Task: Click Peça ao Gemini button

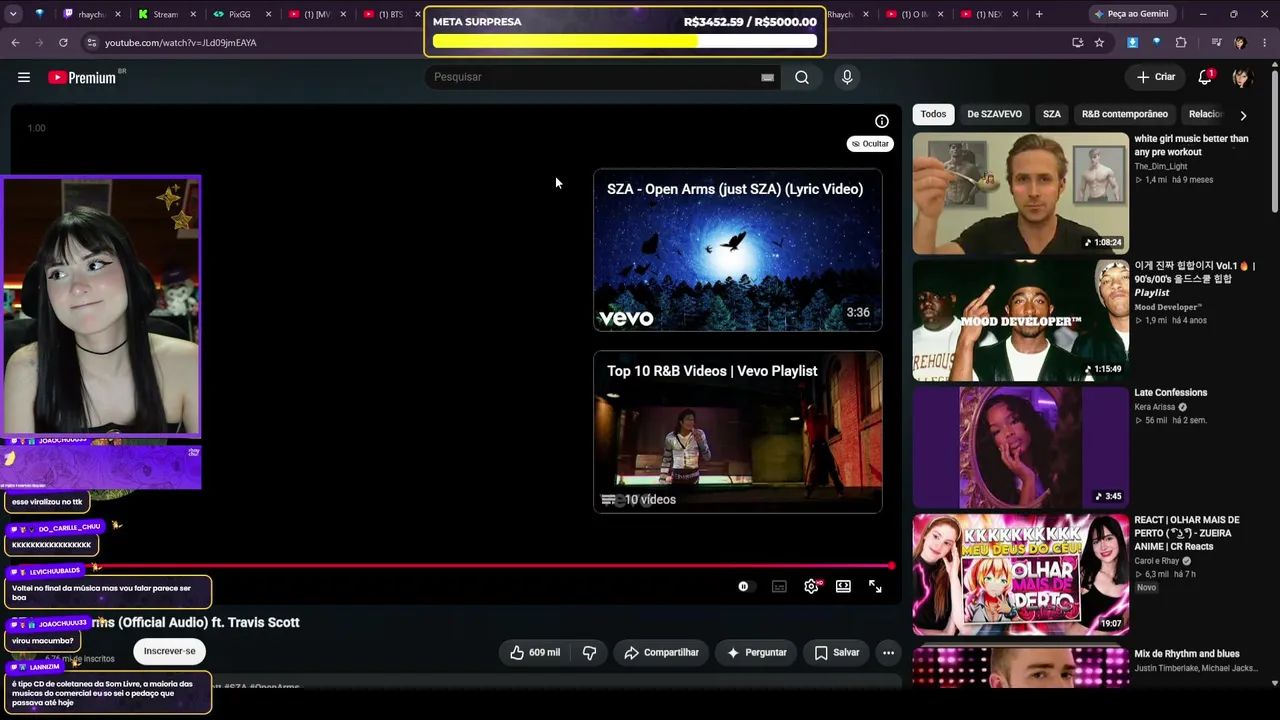Action: (x=1131, y=14)
